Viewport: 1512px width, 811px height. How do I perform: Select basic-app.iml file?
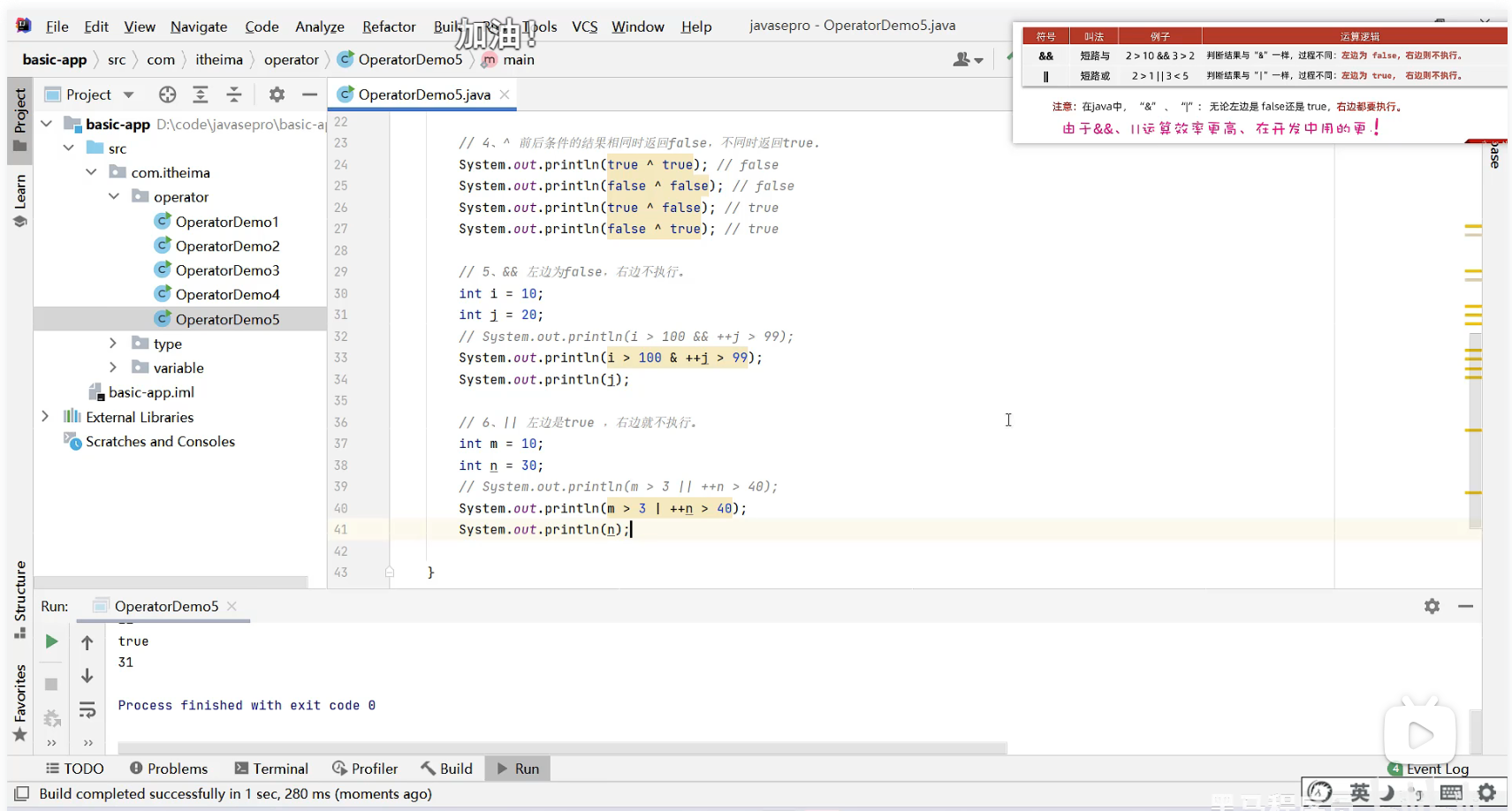click(x=141, y=392)
